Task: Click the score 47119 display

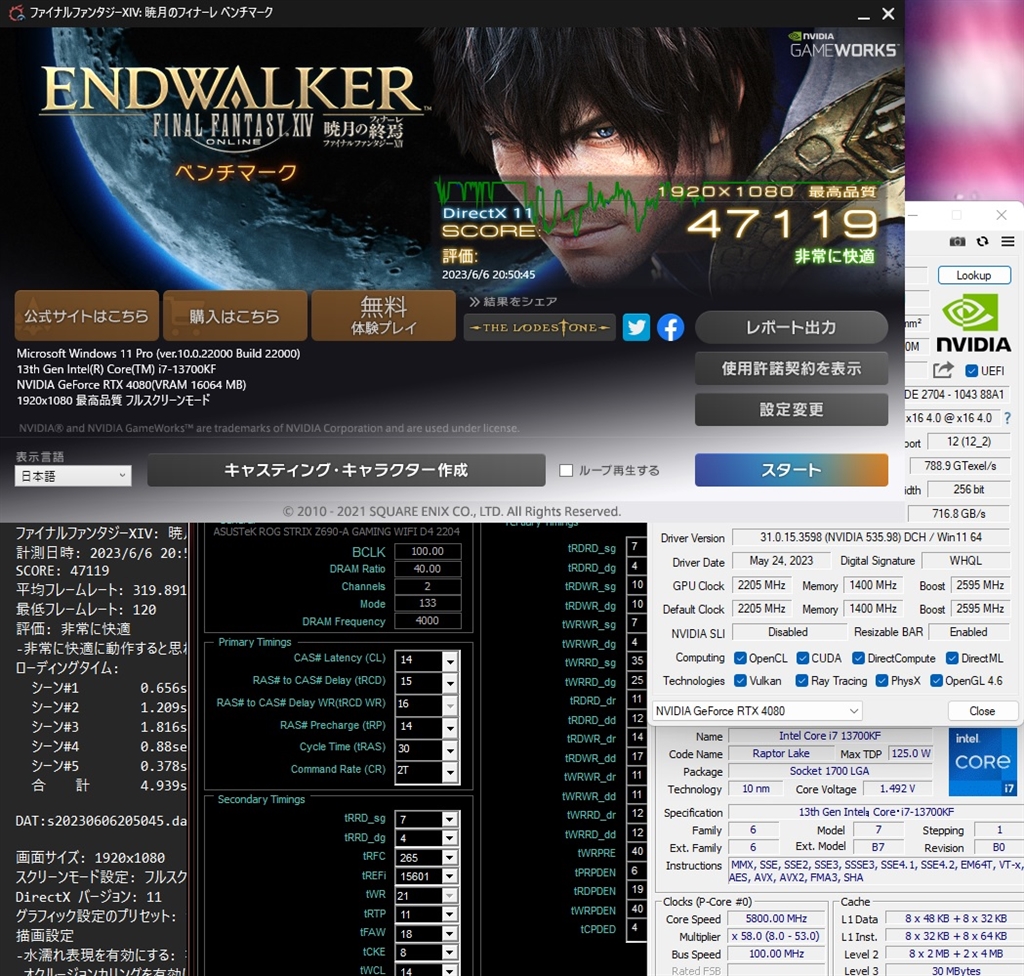Action: click(782, 224)
